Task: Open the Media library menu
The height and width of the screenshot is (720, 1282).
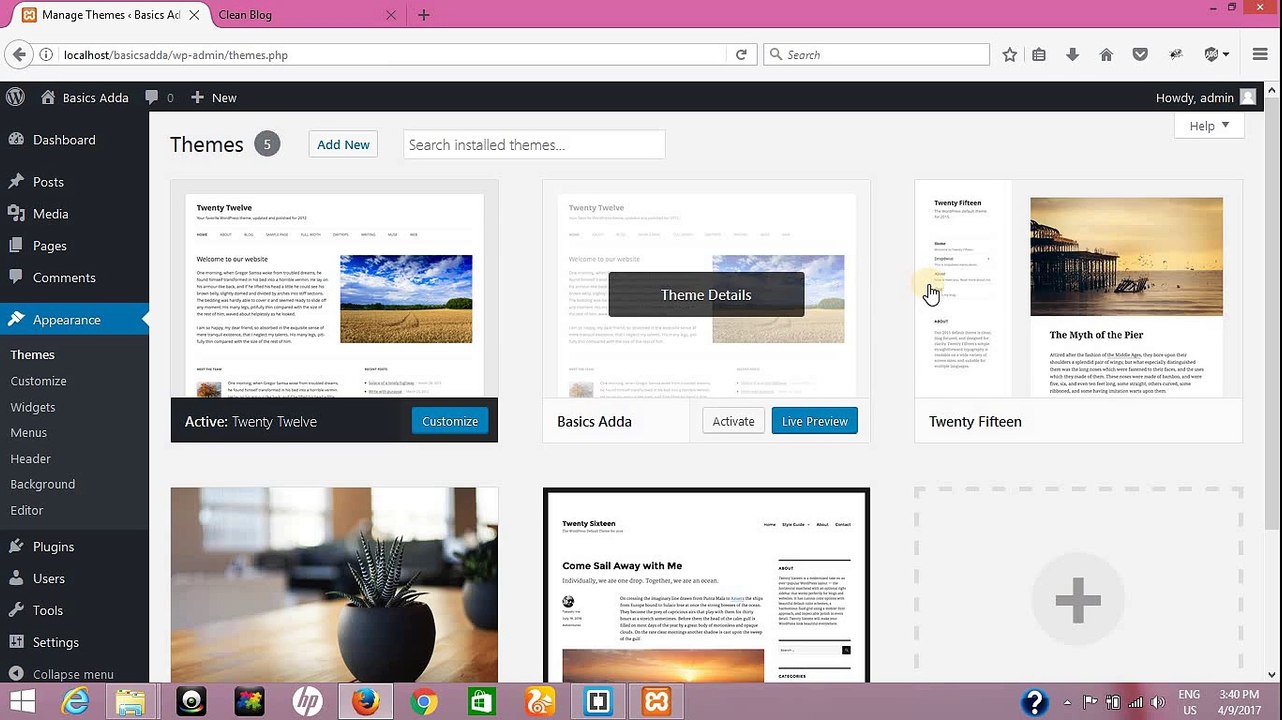Action: [x=50, y=214]
